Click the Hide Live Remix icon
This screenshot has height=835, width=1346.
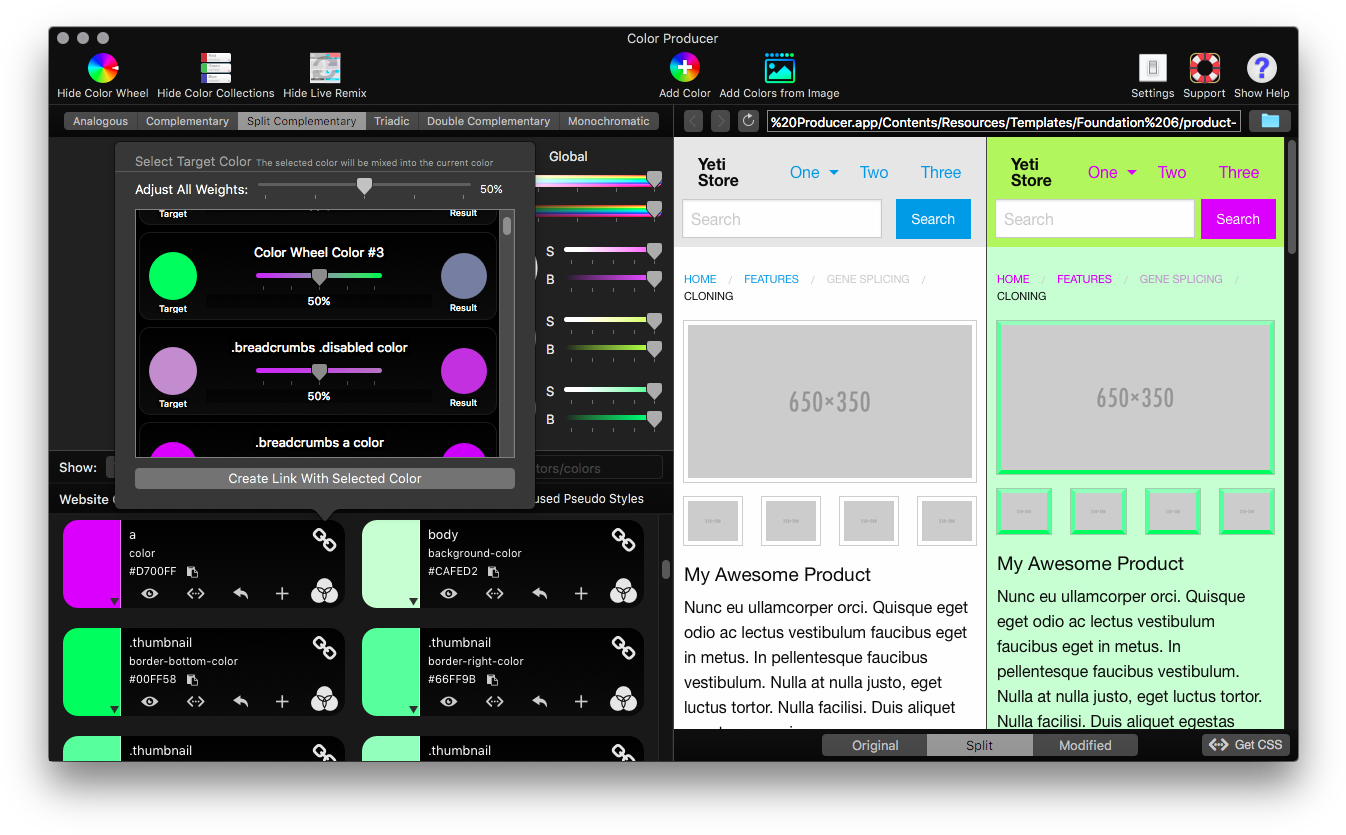pyautogui.click(x=325, y=69)
